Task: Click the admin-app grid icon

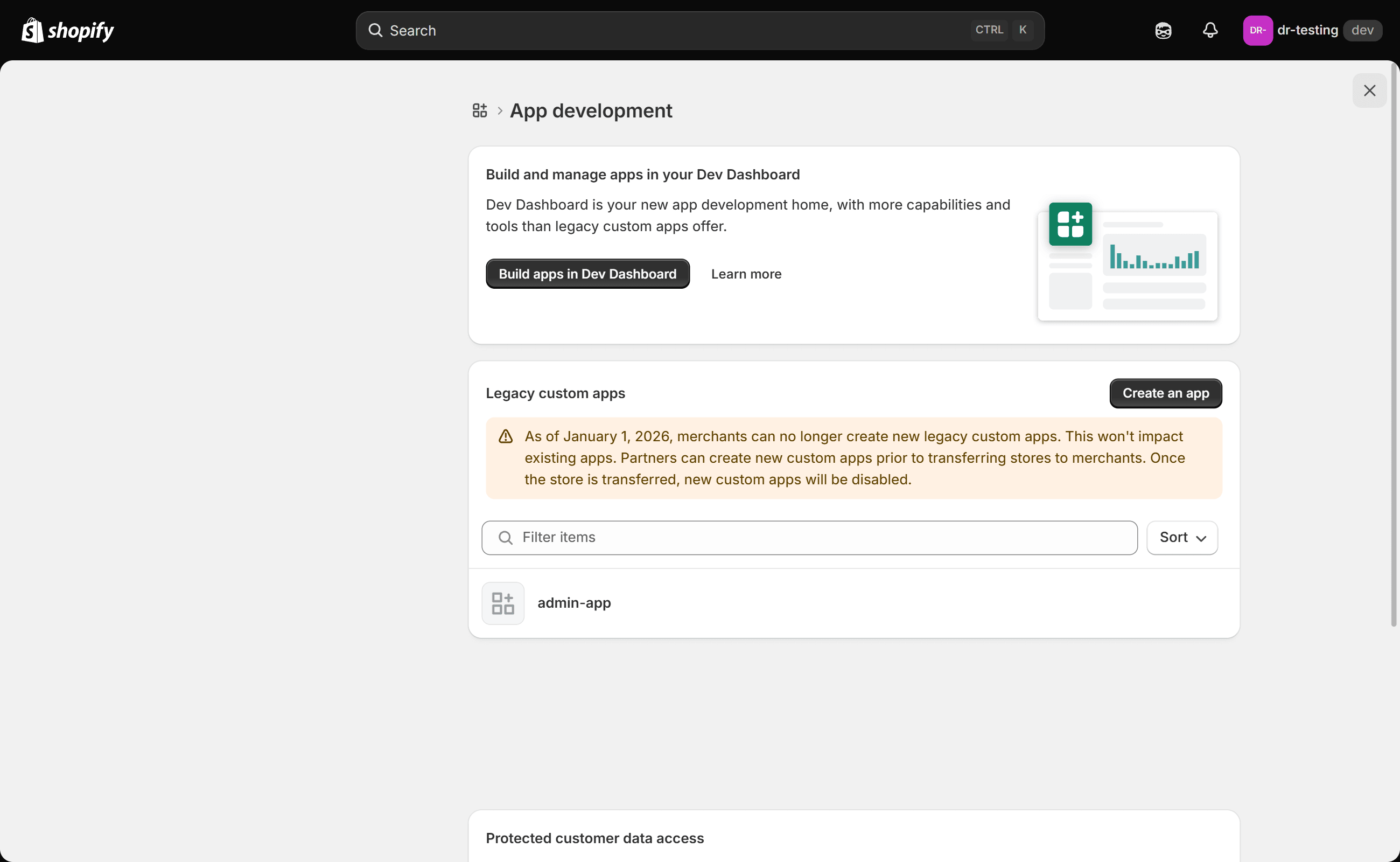Action: (502, 603)
